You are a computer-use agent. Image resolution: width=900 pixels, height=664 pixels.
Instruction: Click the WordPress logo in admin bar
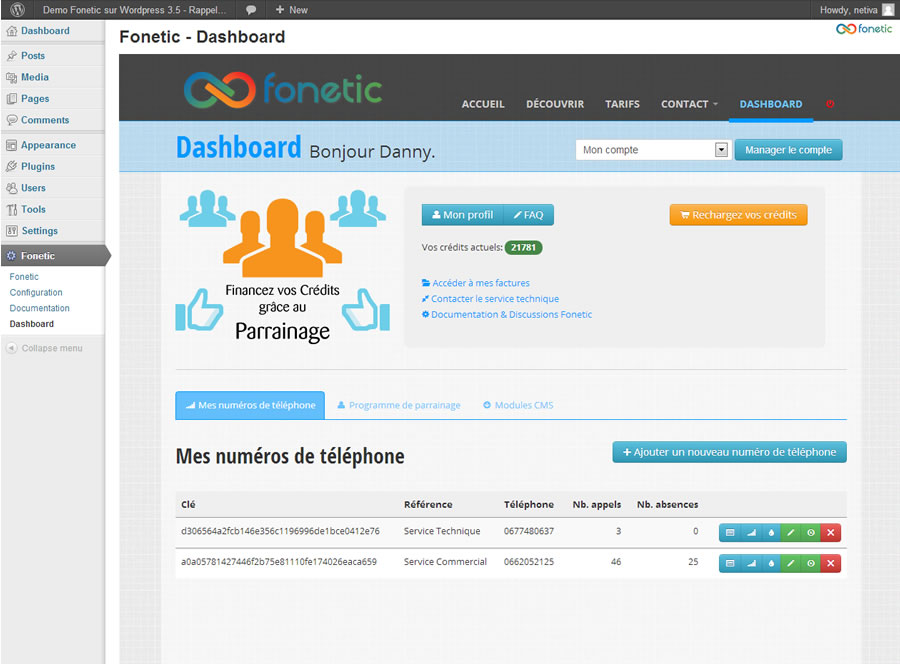[17, 10]
